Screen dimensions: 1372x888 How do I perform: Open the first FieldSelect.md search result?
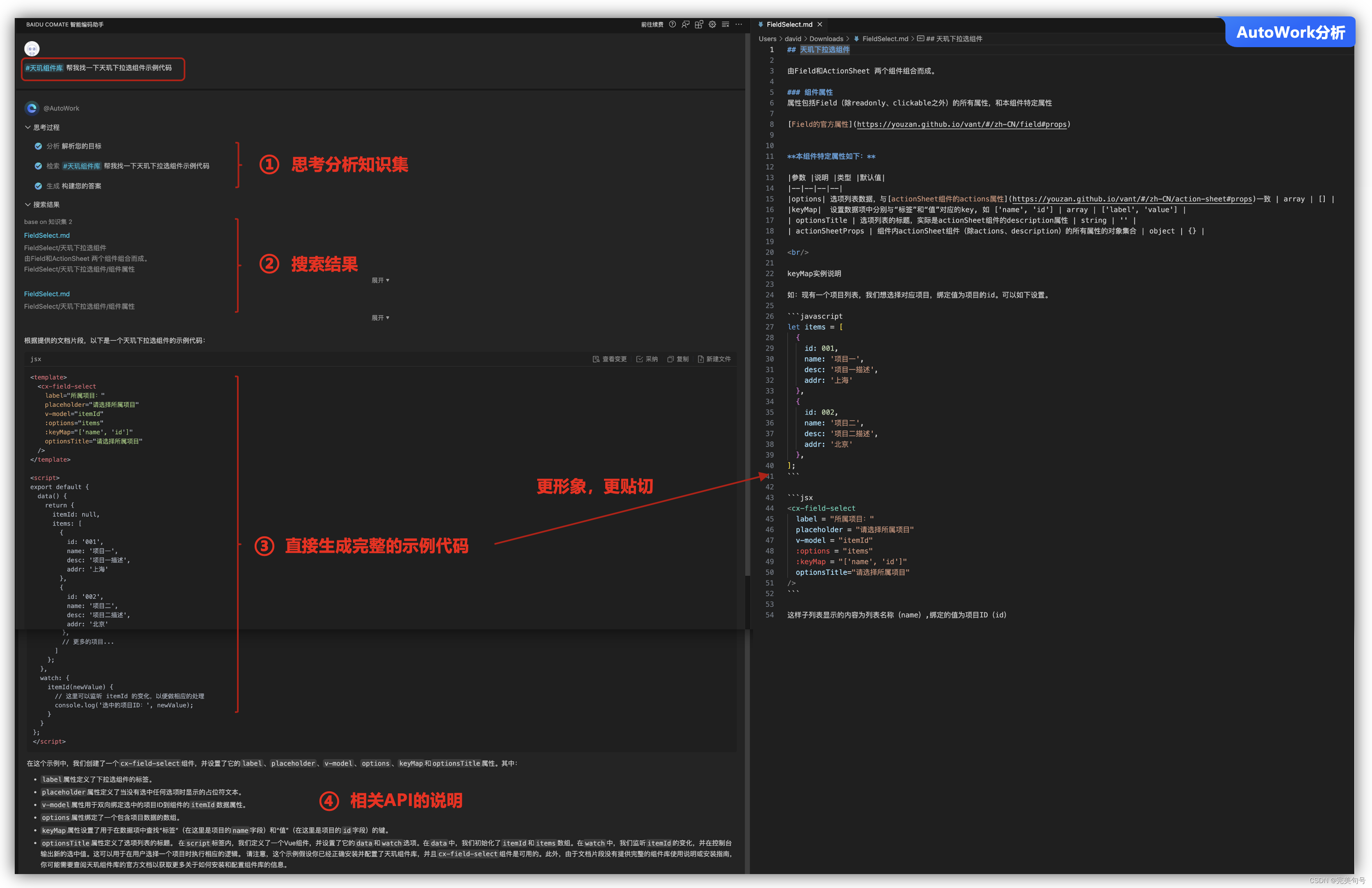(x=47, y=235)
